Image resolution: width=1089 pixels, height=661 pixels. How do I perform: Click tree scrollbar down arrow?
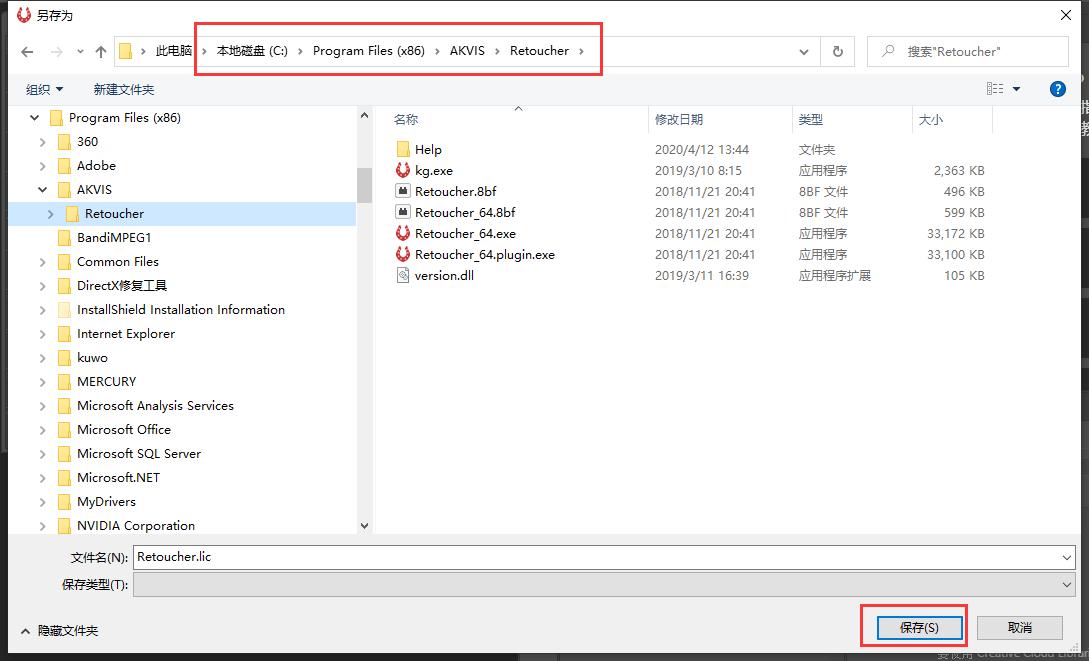[x=365, y=526]
